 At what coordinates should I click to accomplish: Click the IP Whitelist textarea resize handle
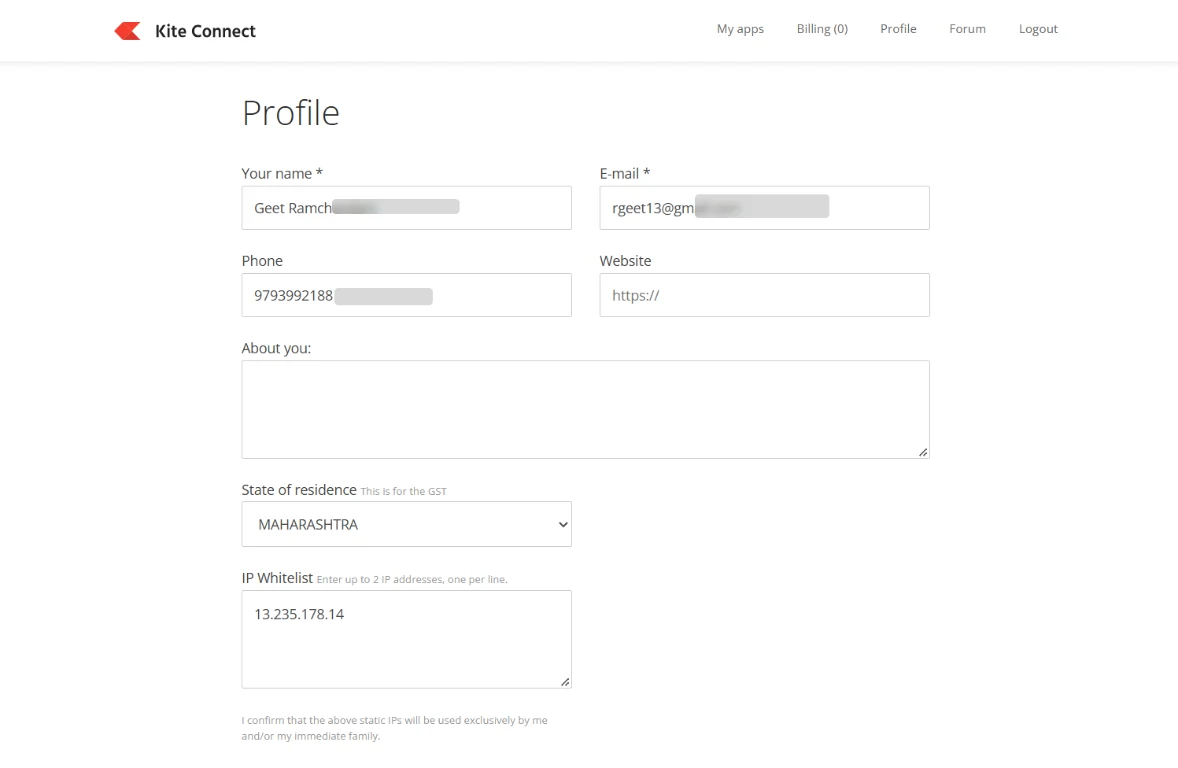(x=565, y=682)
